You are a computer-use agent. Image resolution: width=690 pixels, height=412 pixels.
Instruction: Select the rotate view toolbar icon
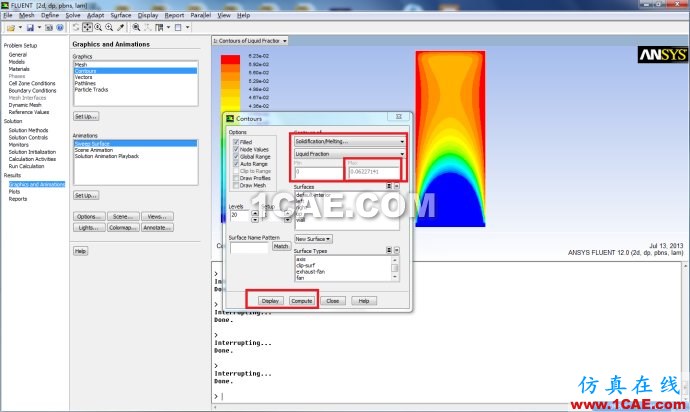point(76,27)
